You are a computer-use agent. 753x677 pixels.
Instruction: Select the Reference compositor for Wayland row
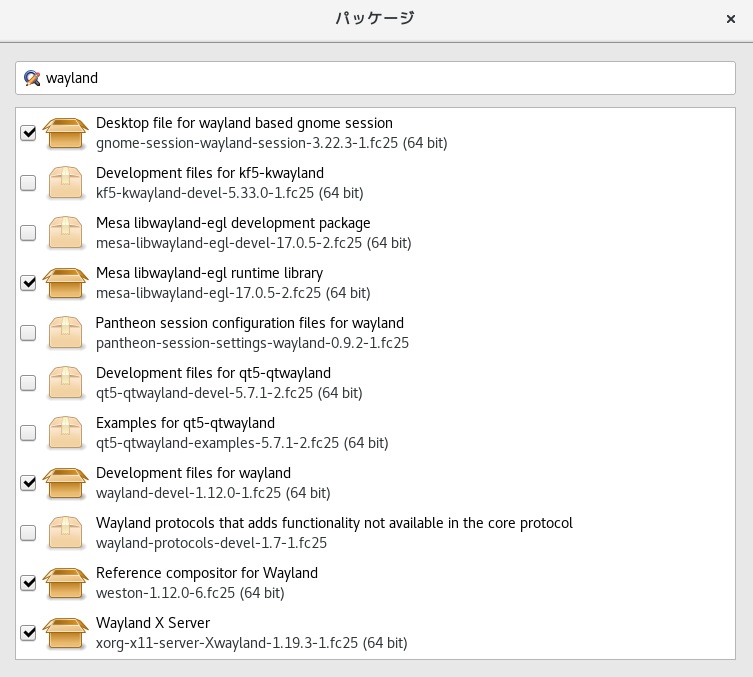pos(400,583)
